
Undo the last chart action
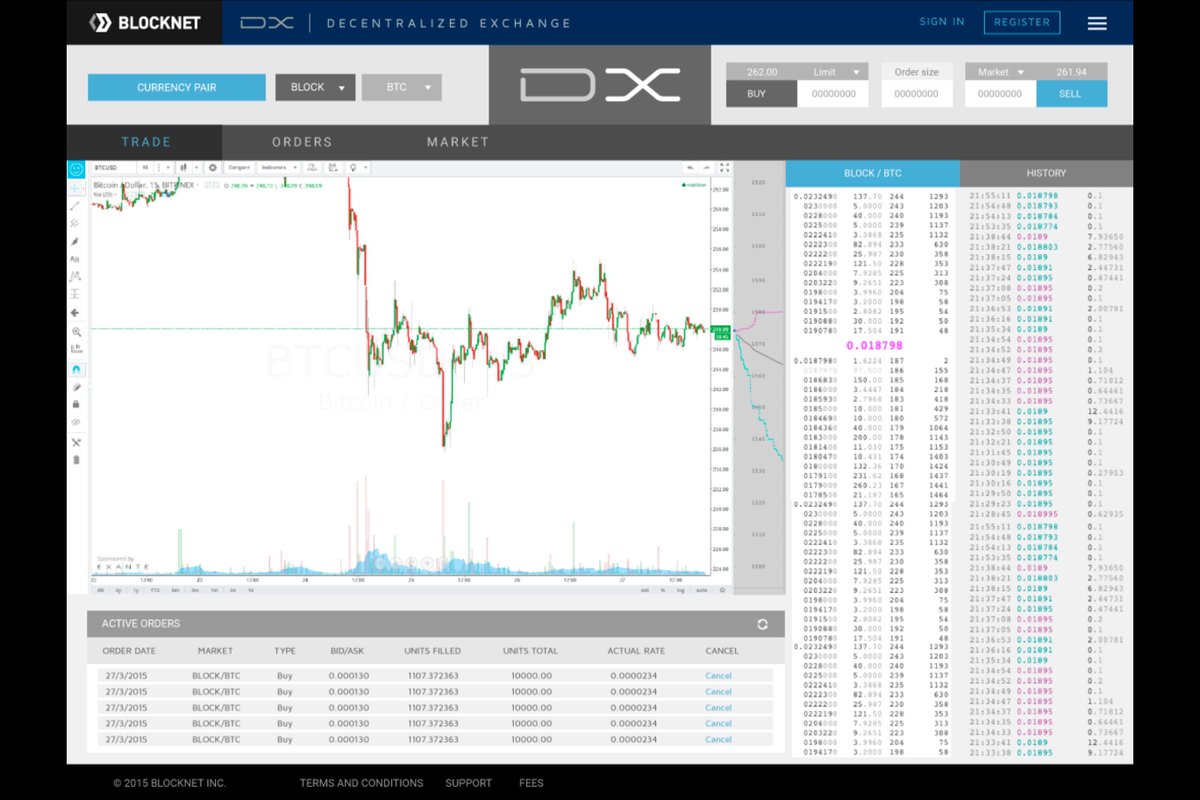[690, 168]
